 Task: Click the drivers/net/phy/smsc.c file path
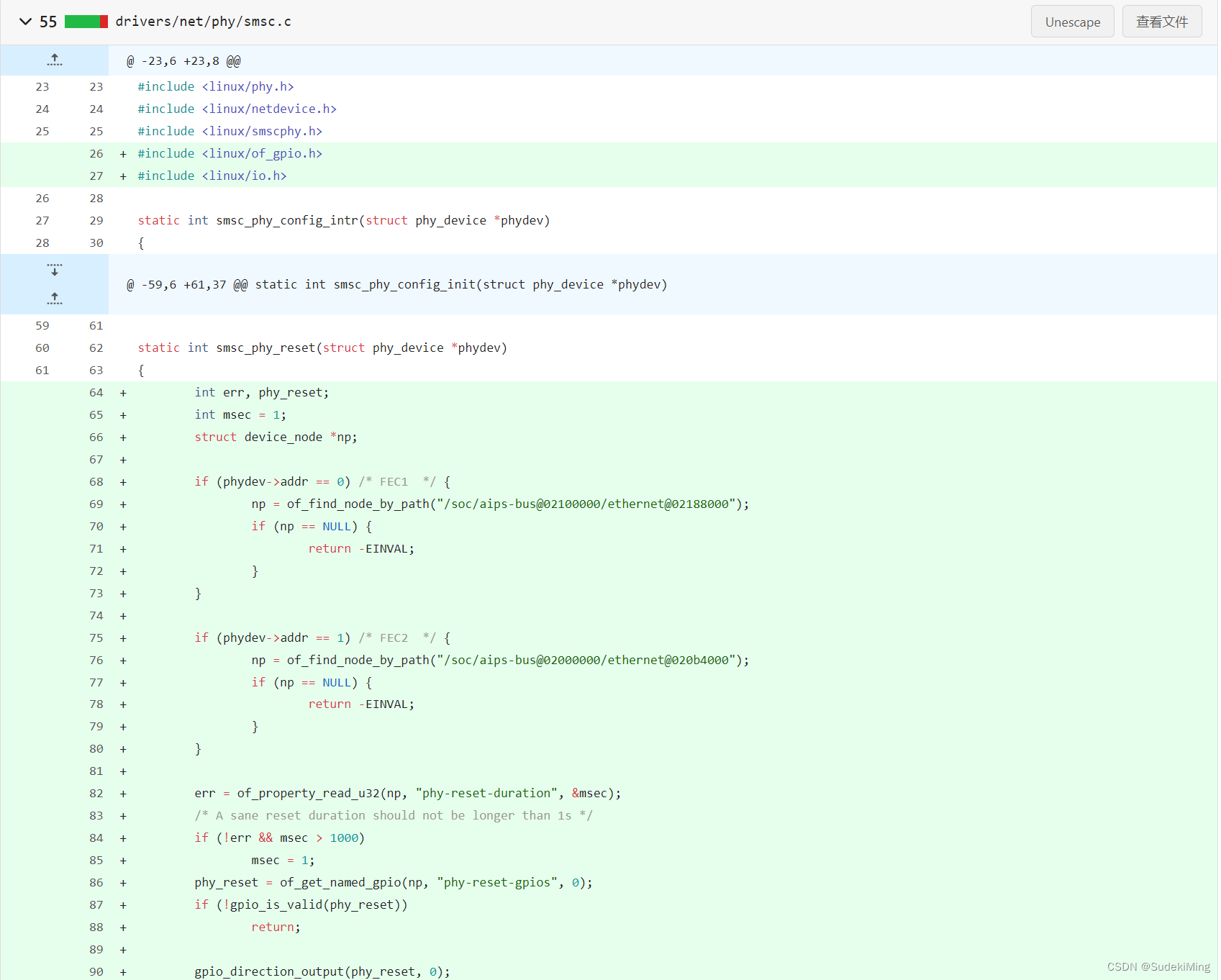pos(204,22)
